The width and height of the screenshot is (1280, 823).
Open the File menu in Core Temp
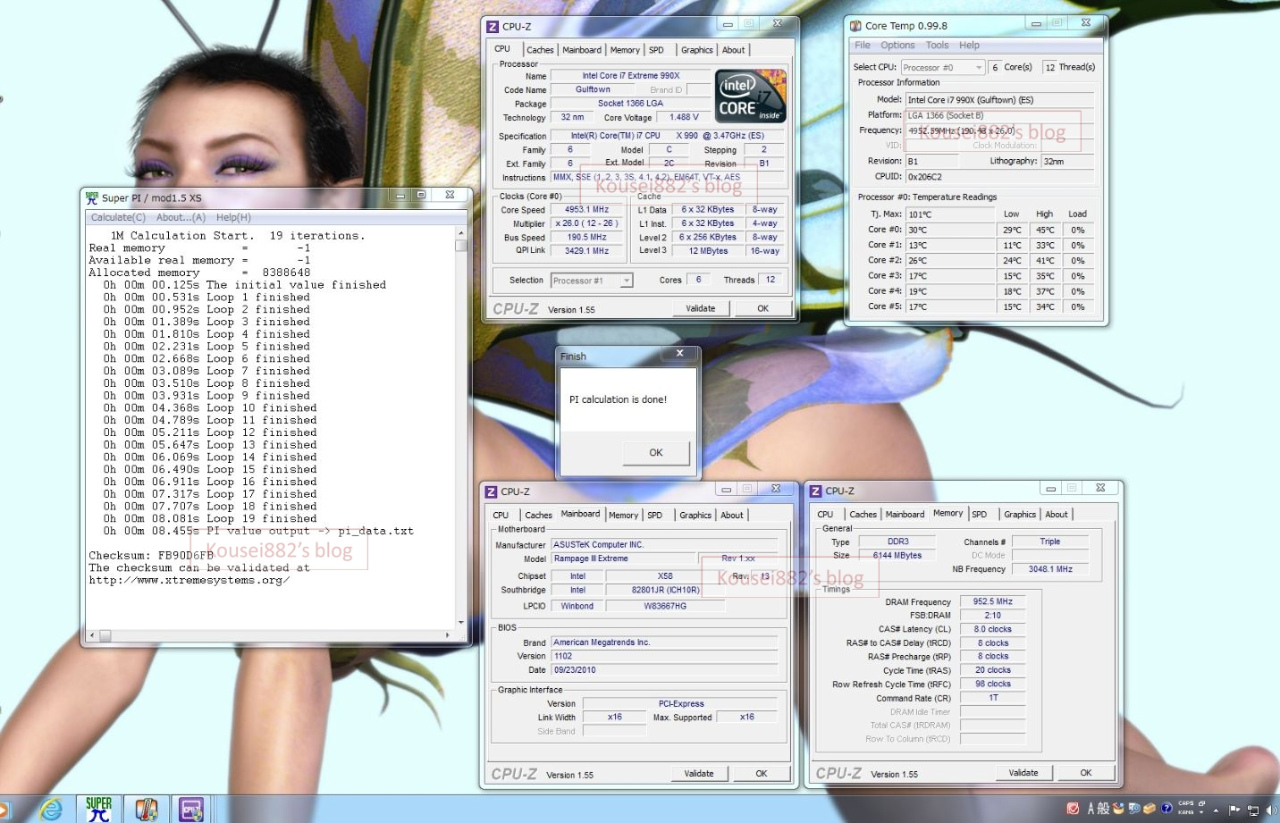coord(862,45)
